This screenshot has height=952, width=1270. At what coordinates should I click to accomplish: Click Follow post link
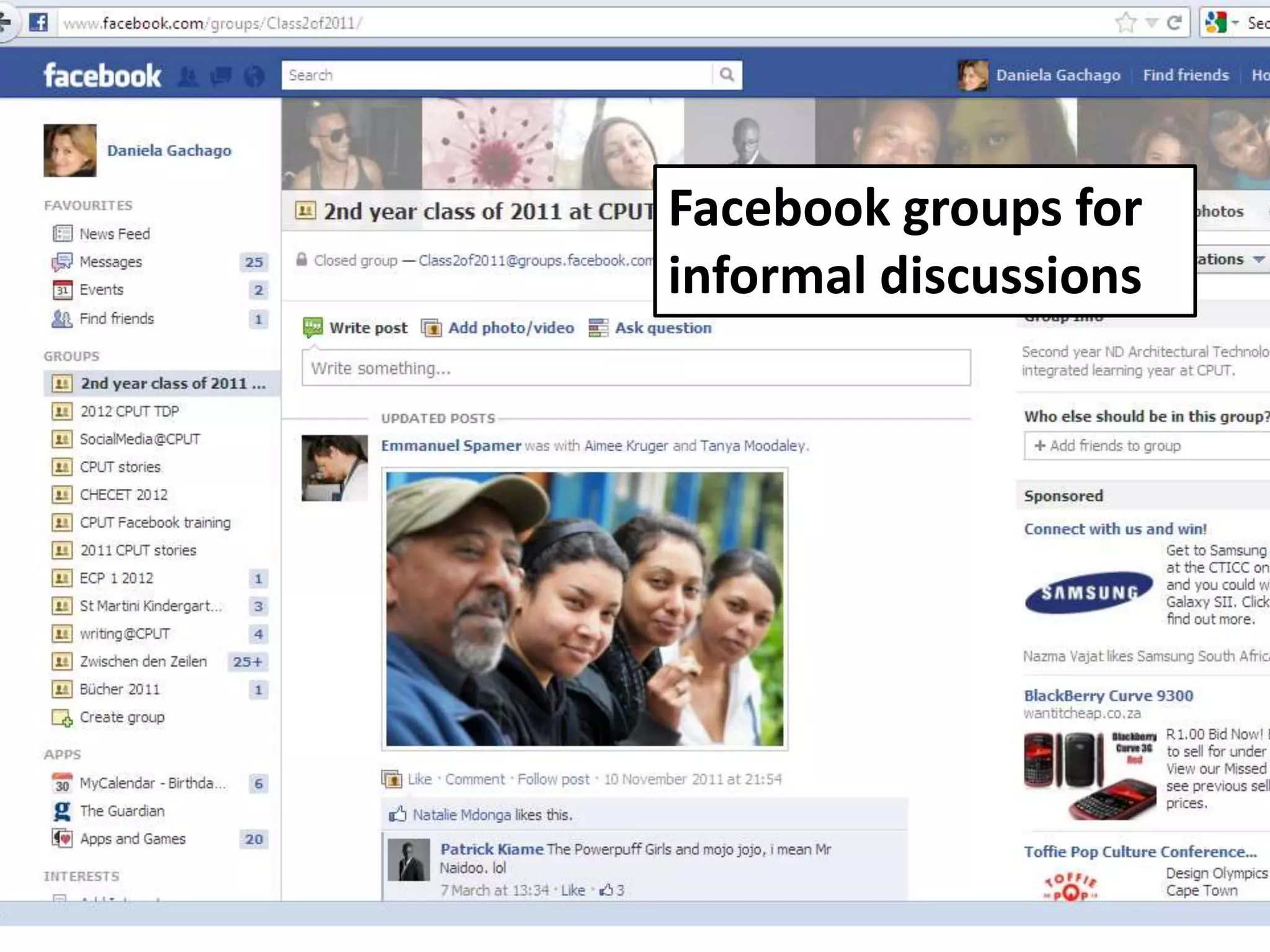coord(553,779)
